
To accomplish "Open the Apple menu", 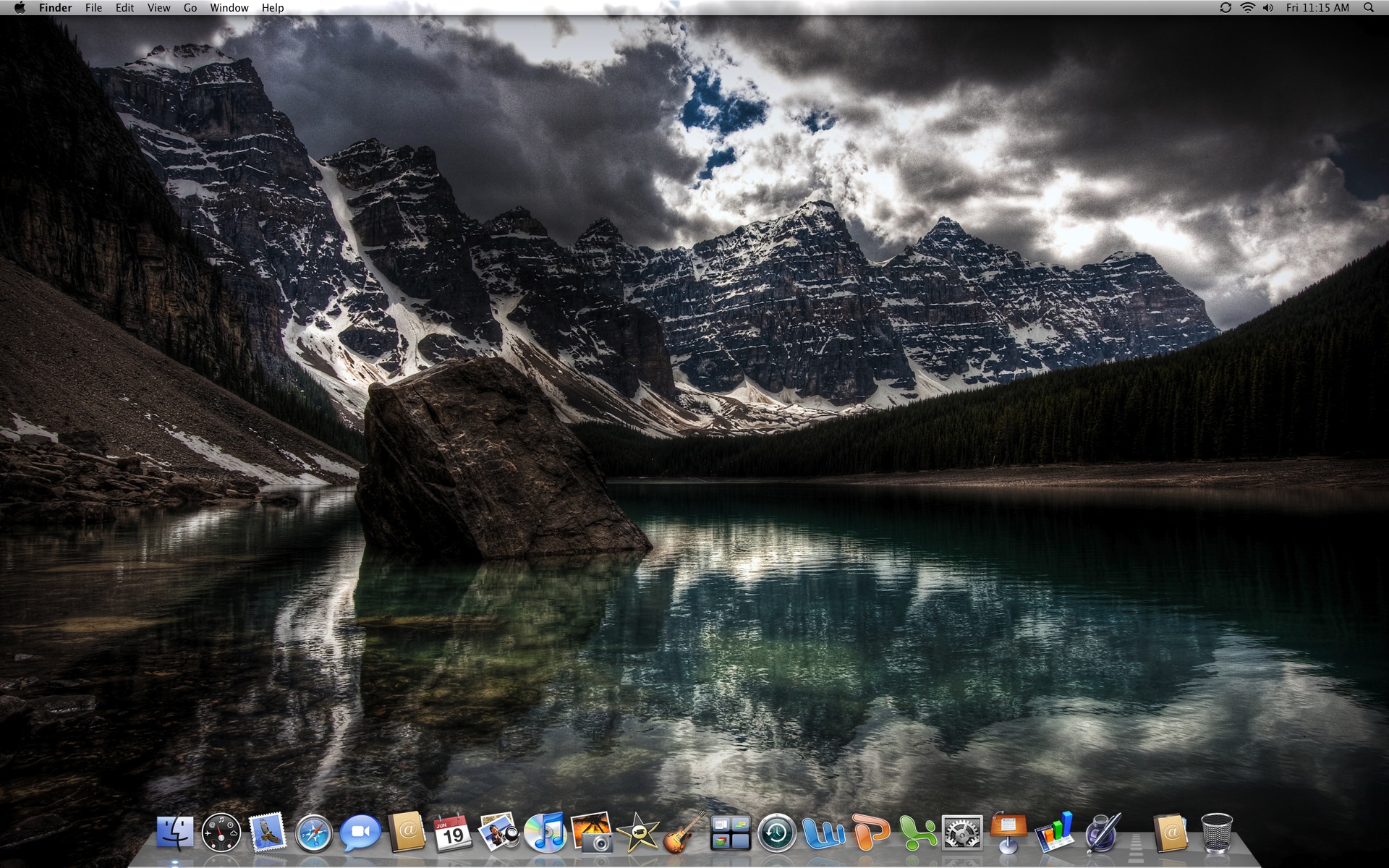I will click(x=20, y=7).
